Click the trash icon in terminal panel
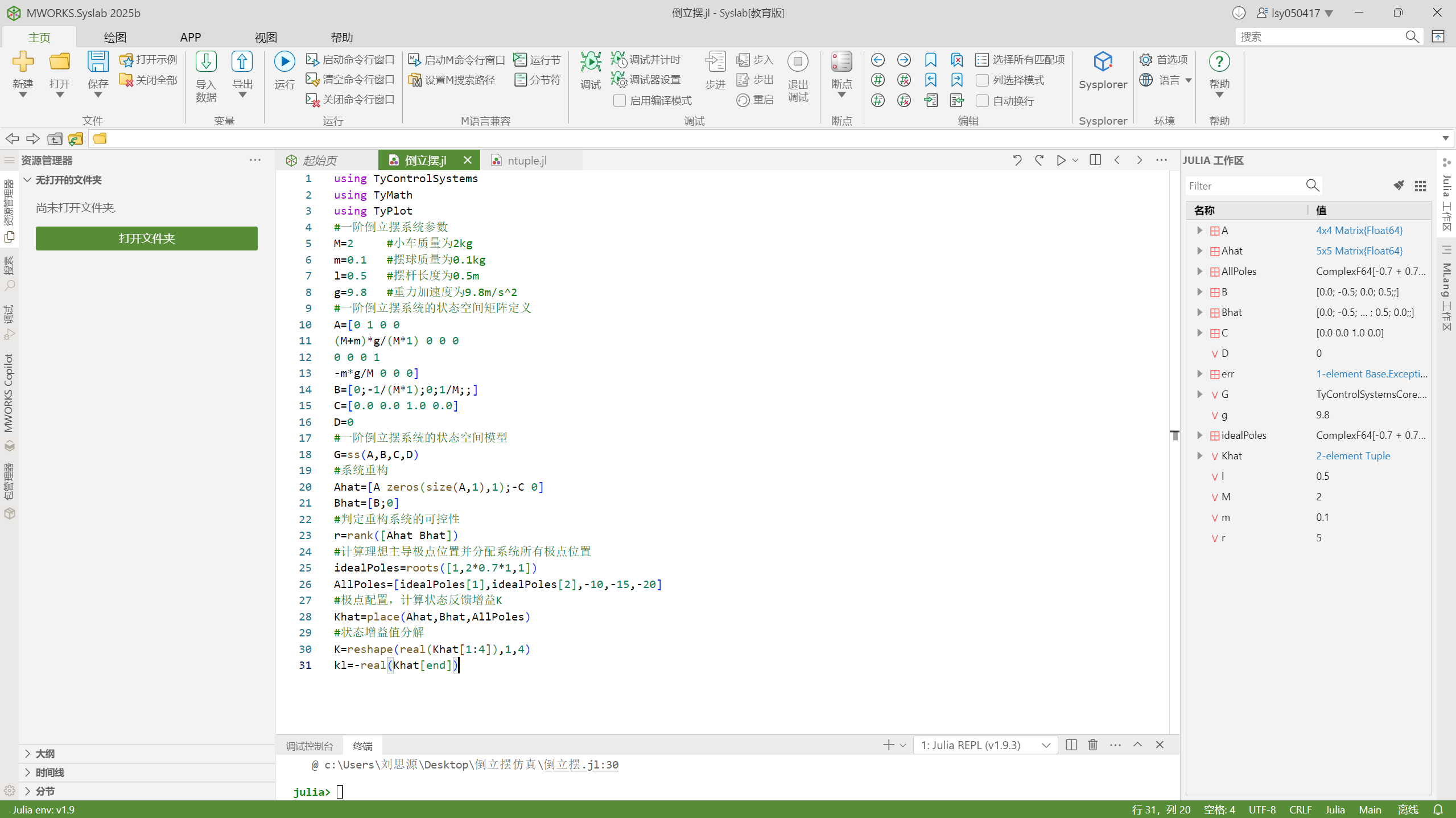 [1092, 745]
